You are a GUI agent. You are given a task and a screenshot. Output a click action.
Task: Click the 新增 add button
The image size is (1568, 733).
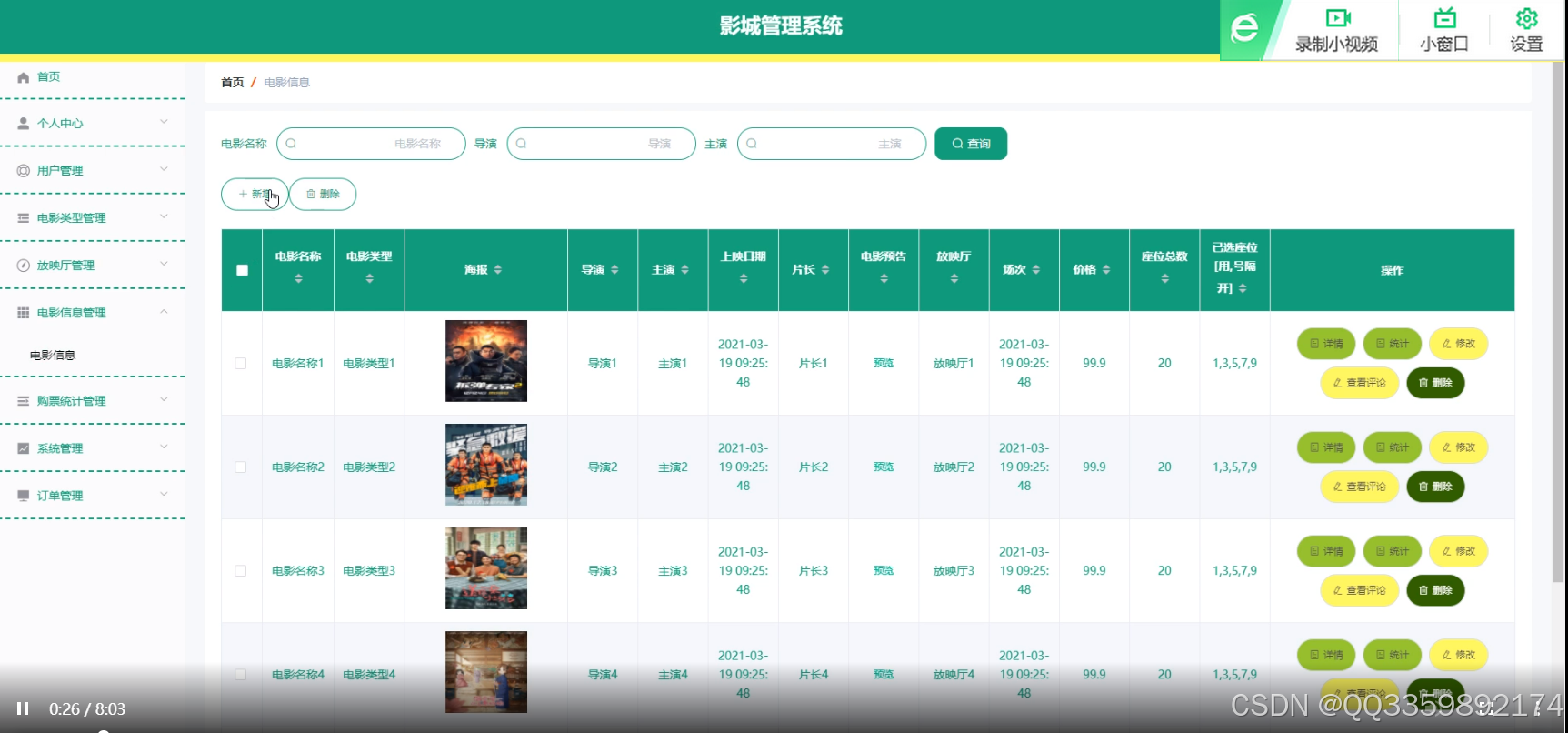point(255,194)
